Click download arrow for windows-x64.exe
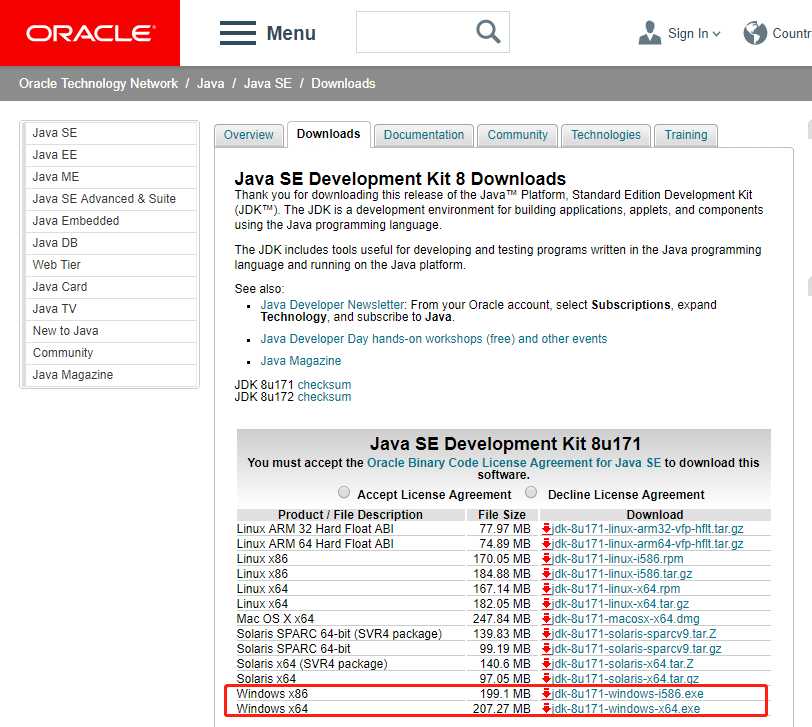The width and height of the screenshot is (812, 727). [x=546, y=708]
